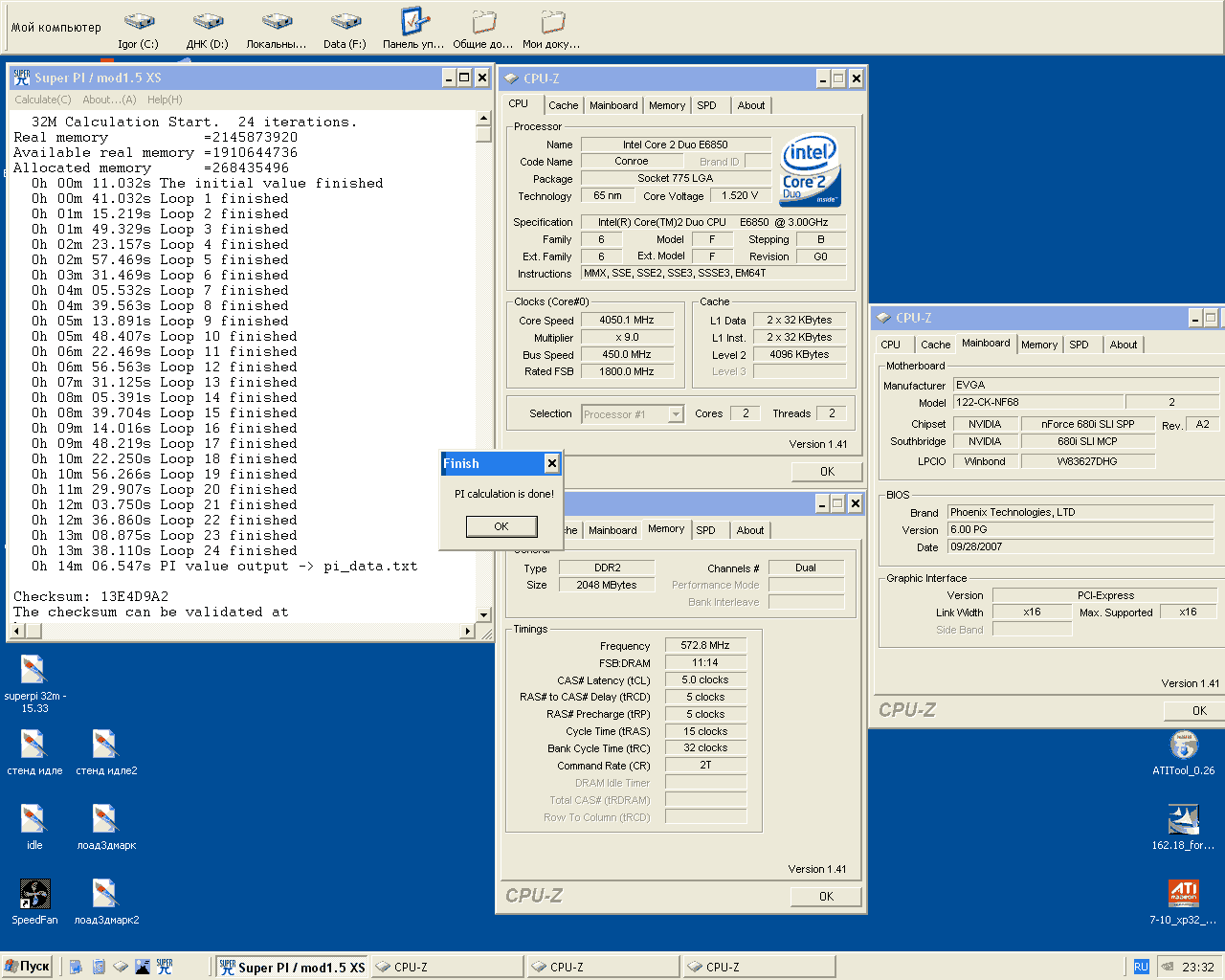Click Bus Speed value 450.0 MHz
Image resolution: width=1225 pixels, height=980 pixels.
627,354
